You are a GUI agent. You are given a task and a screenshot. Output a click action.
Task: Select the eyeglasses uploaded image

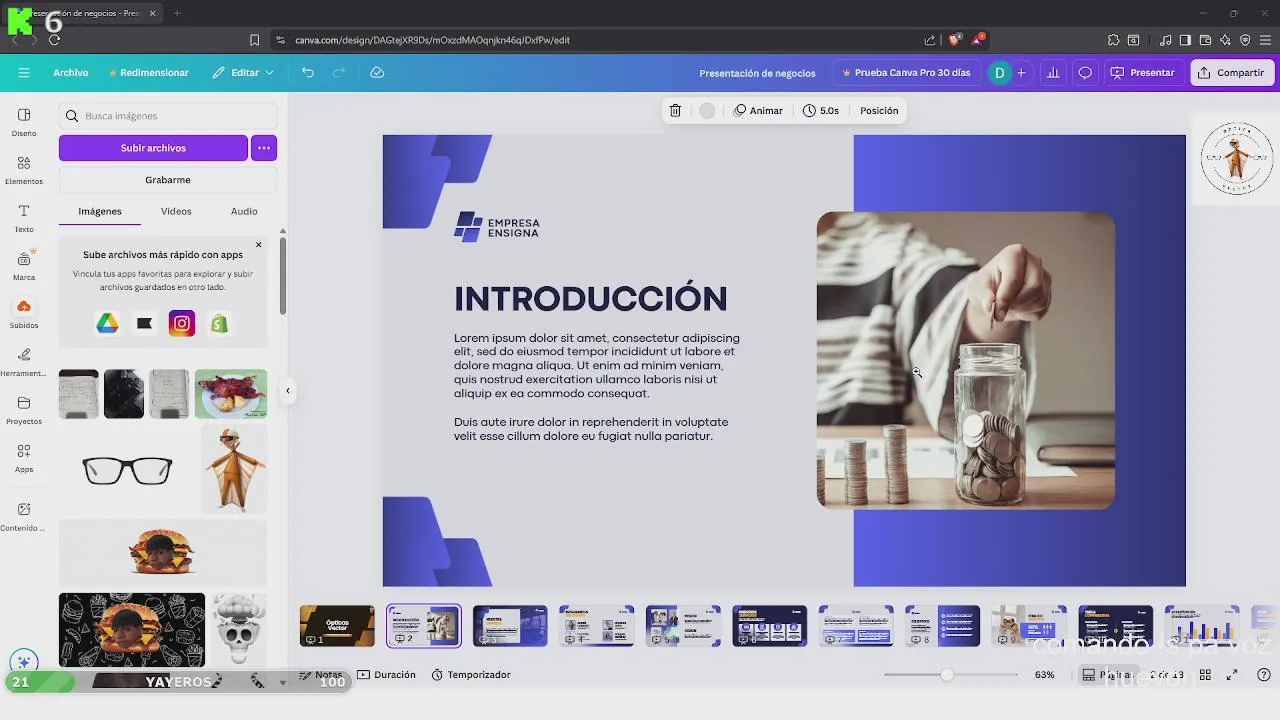click(x=127, y=470)
